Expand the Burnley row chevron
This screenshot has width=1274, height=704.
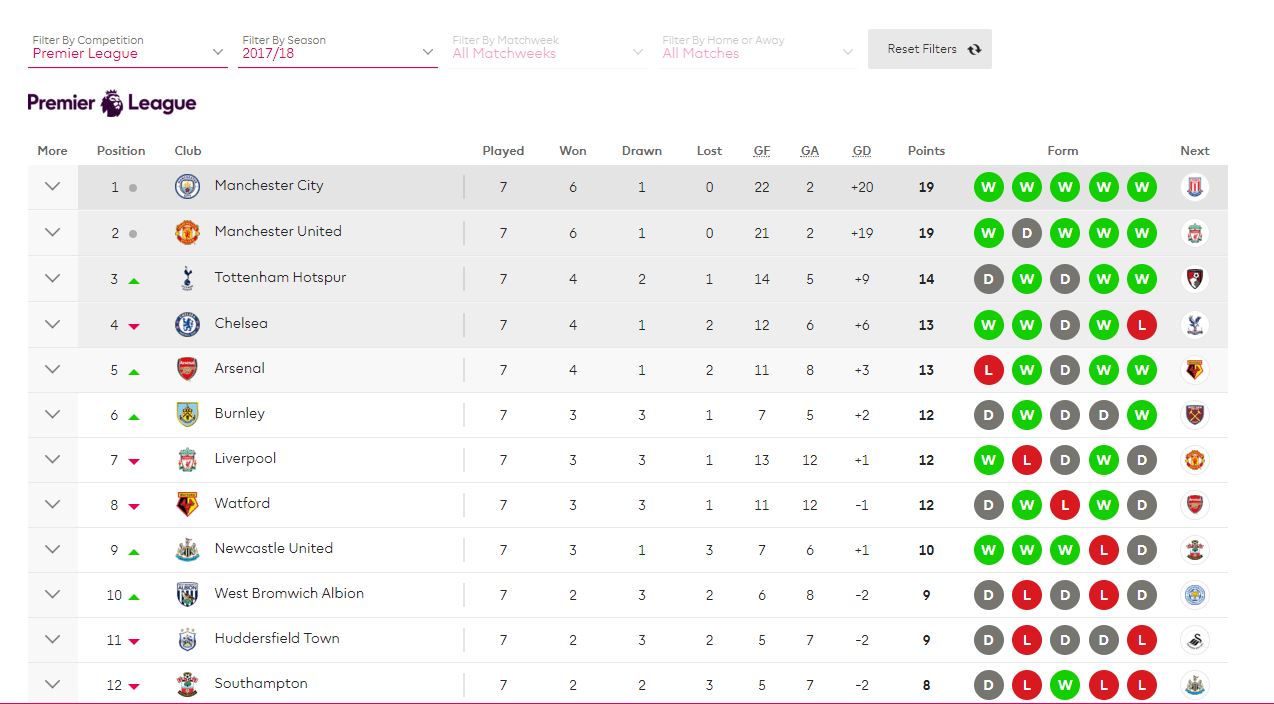coord(53,414)
